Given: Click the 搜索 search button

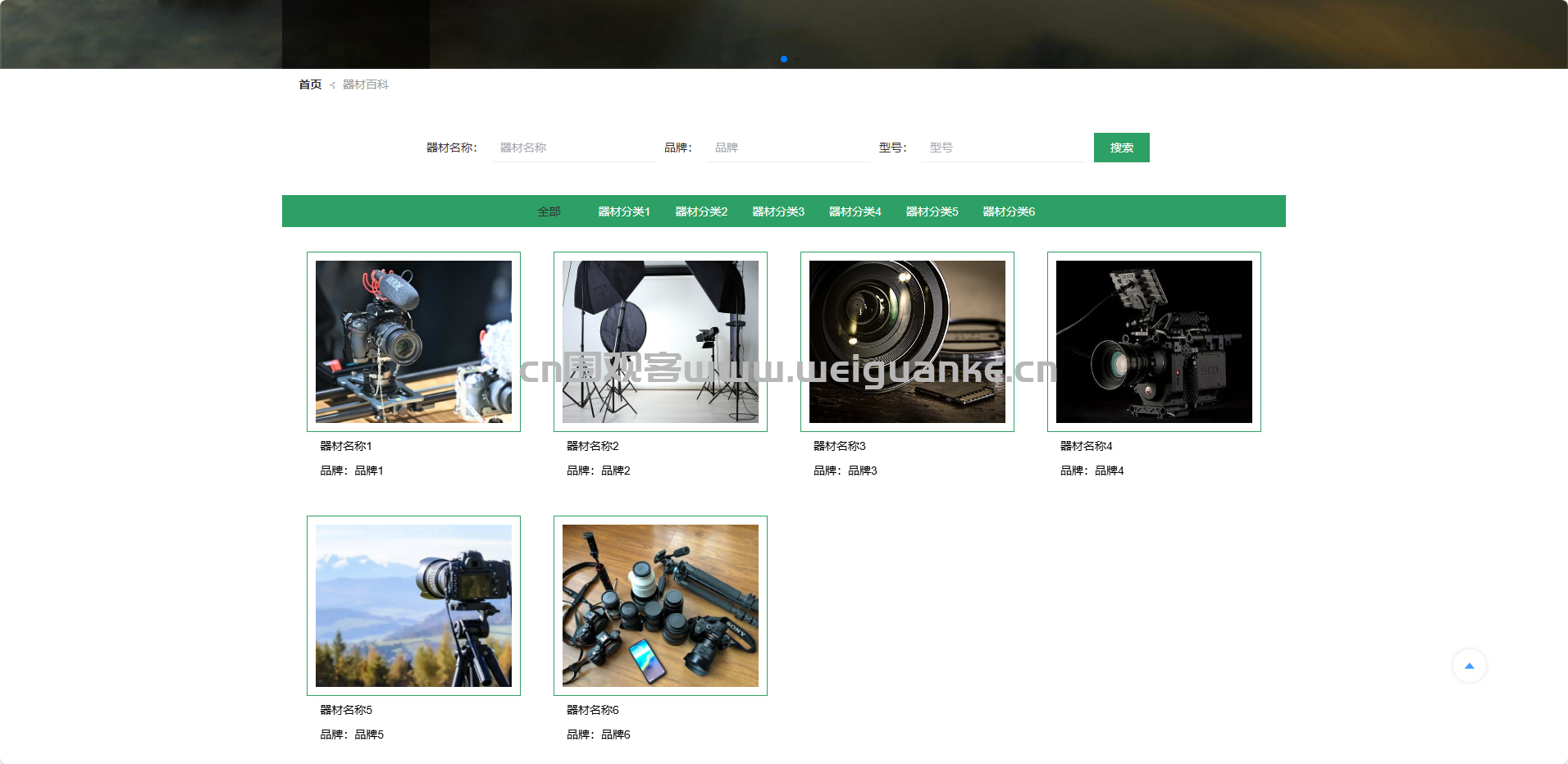Looking at the screenshot, I should click(x=1121, y=148).
